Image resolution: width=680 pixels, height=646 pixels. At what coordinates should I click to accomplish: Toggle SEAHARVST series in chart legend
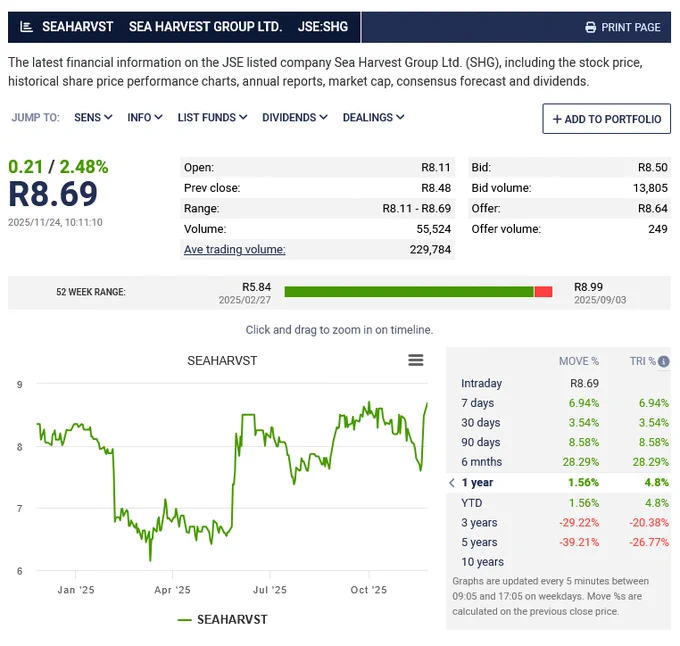(x=222, y=620)
